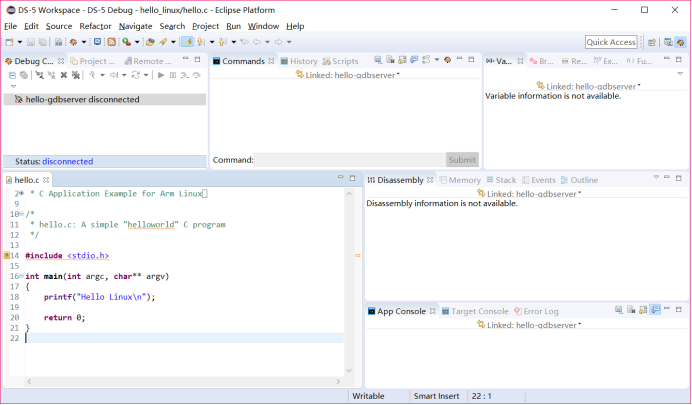Click Collapse All in Debug Control view
Viewport: 692px width, 405px height.
pyautogui.click(x=12, y=75)
